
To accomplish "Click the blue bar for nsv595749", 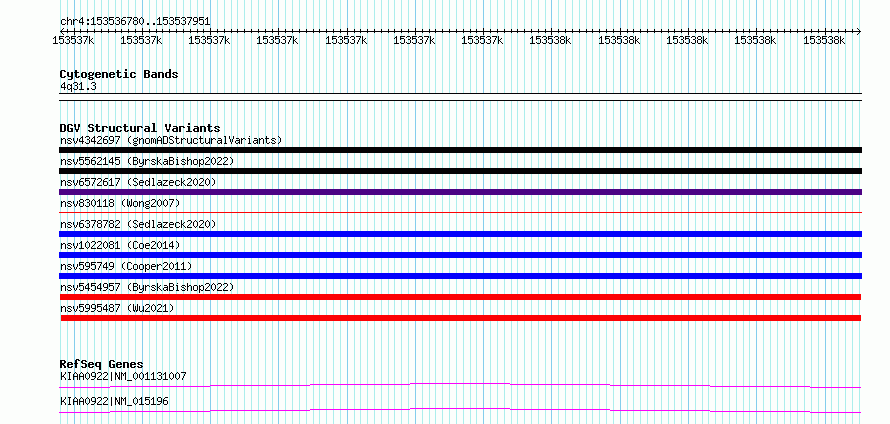I will coord(460,276).
